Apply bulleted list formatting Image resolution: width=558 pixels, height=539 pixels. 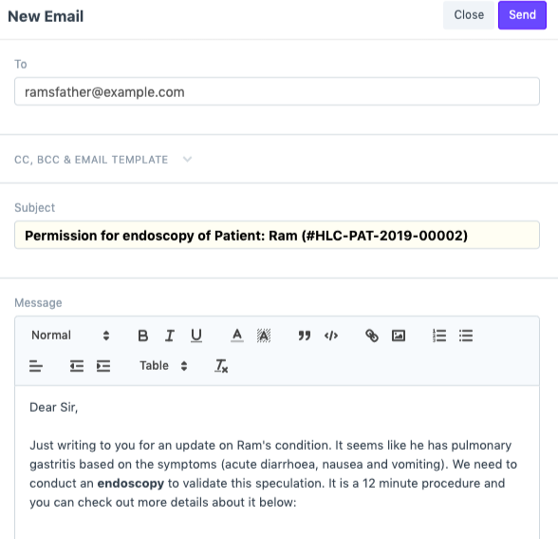[x=466, y=335]
